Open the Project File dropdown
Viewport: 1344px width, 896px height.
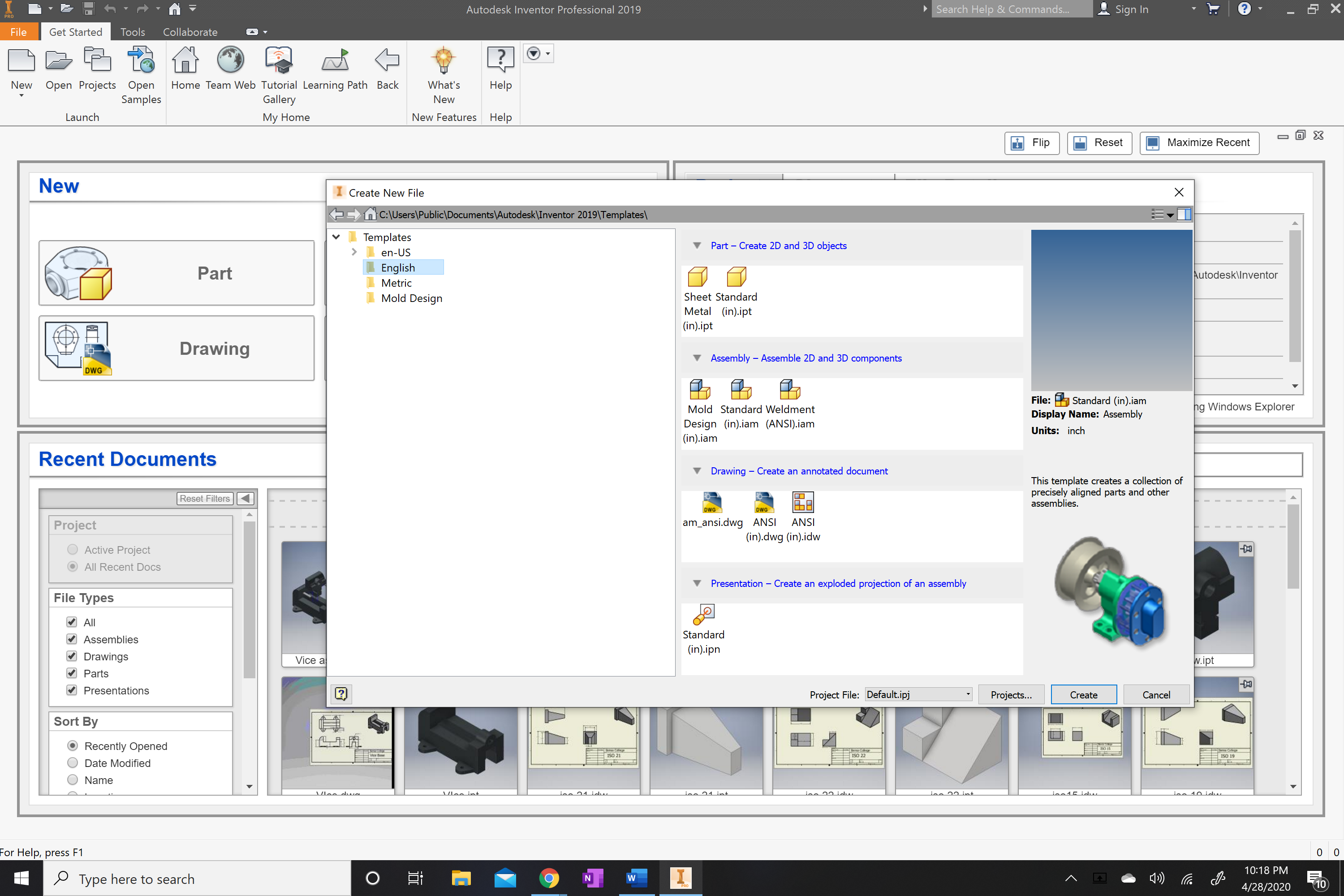[919, 694]
